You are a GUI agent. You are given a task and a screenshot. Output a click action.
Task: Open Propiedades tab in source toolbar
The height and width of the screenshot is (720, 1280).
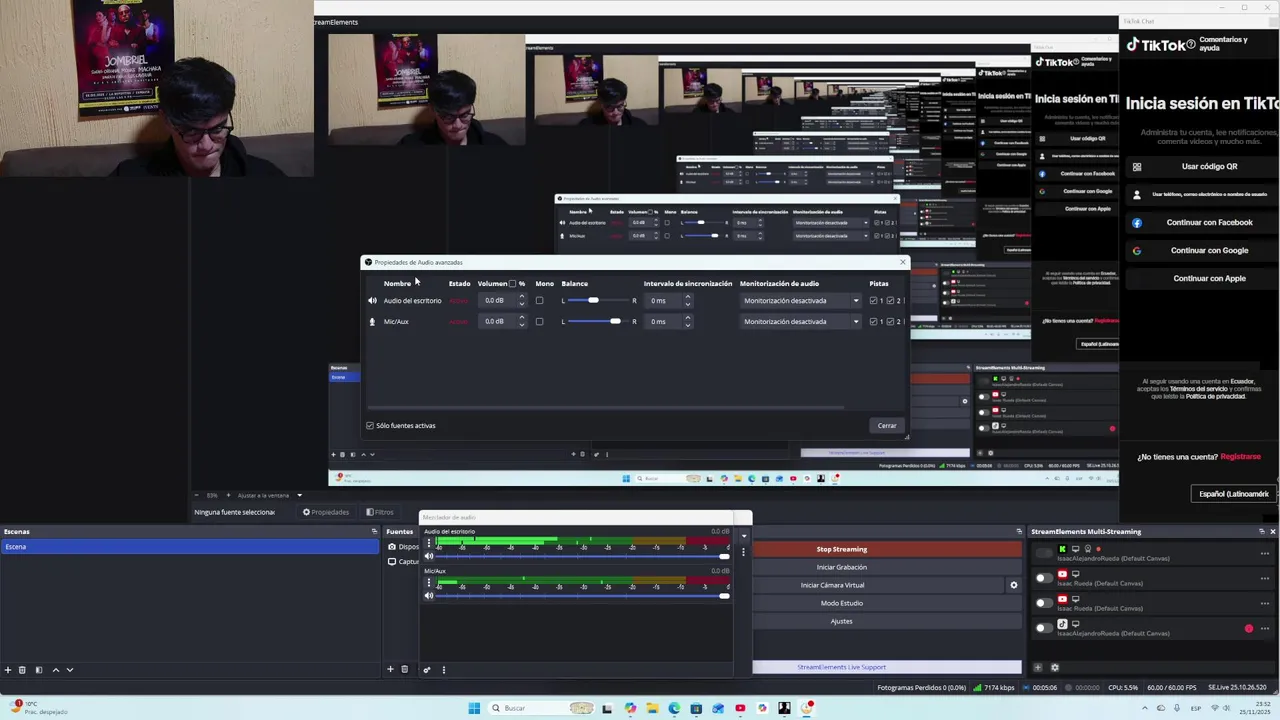coord(326,512)
